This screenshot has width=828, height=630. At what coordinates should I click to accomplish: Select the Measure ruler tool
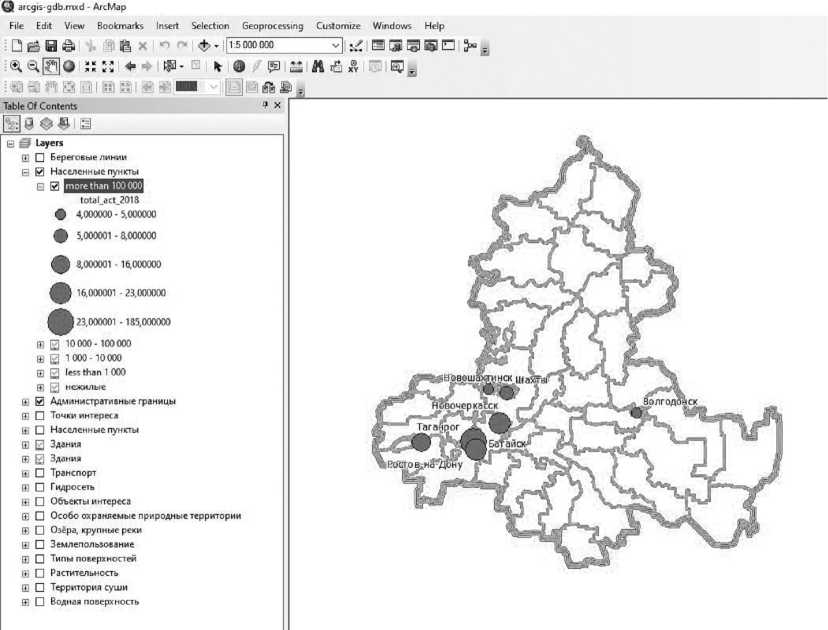tap(296, 67)
